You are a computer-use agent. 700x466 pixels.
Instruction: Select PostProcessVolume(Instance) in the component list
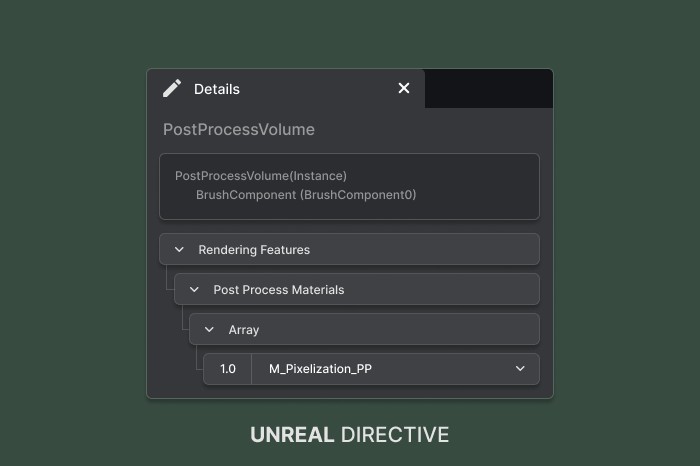click(261, 176)
